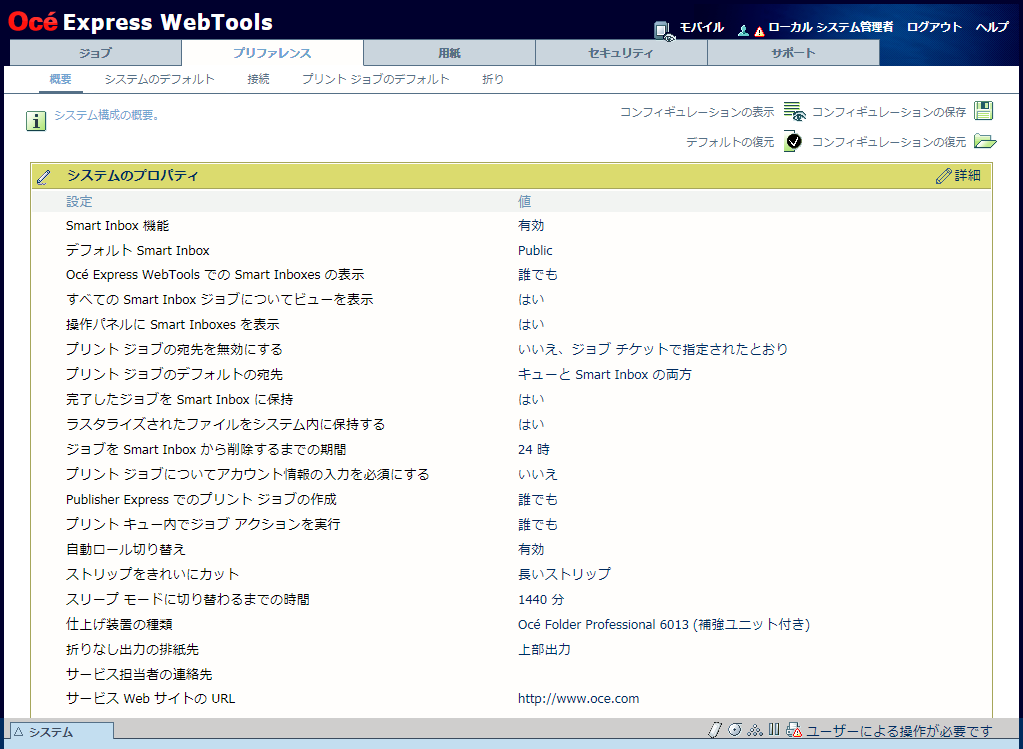Click the Océ Express WebTools での Smart Inboxes の表示 setting

[x=215, y=275]
